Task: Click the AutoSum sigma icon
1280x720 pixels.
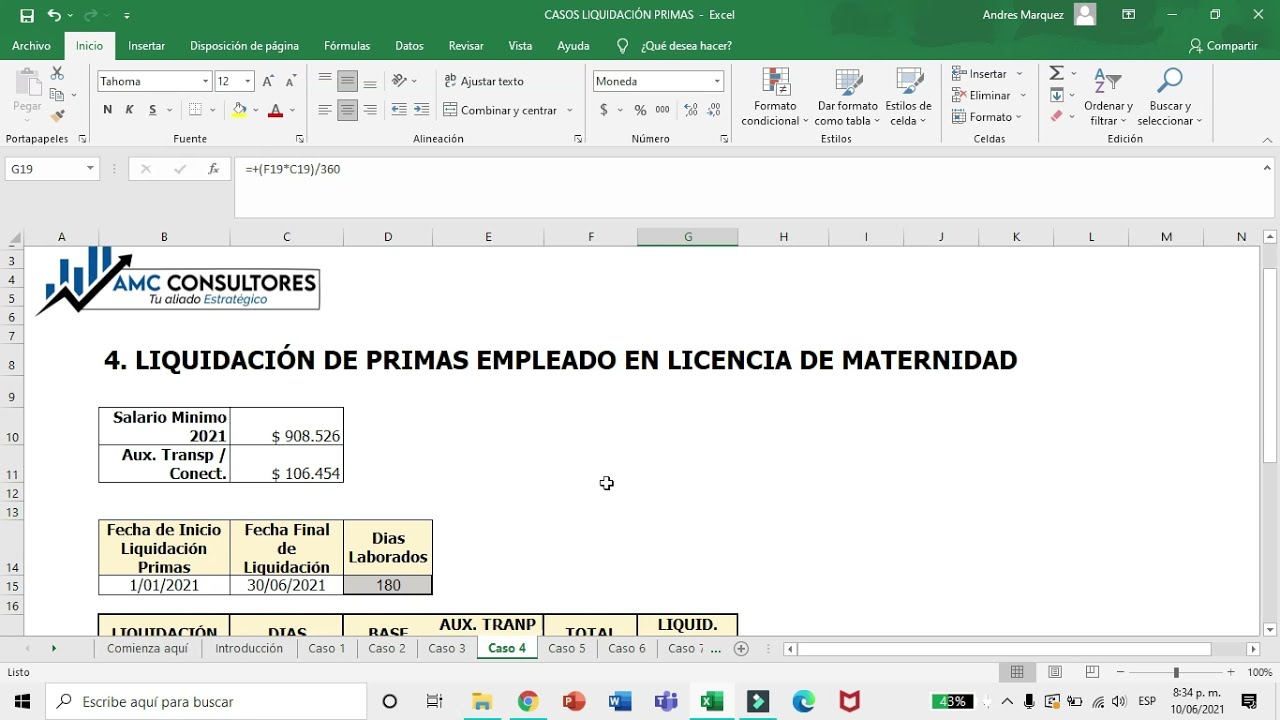Action: (x=1056, y=74)
